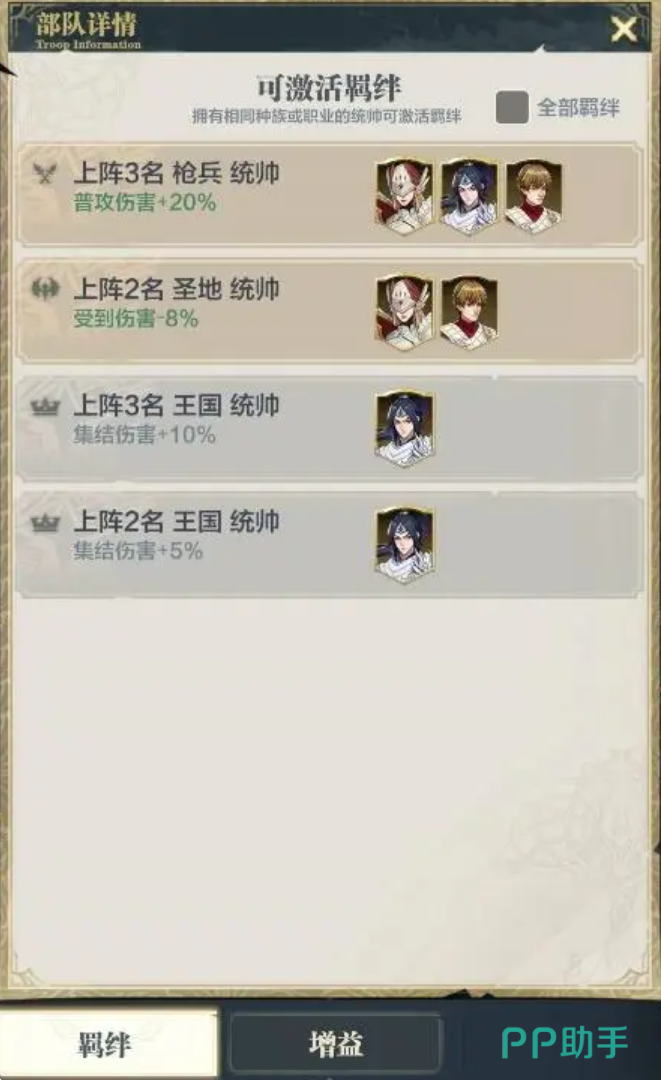Screen dimensions: 661x1080
Task: Select the 上阵3名 枪兵 统帅 bond entry
Action: click(x=329, y=195)
